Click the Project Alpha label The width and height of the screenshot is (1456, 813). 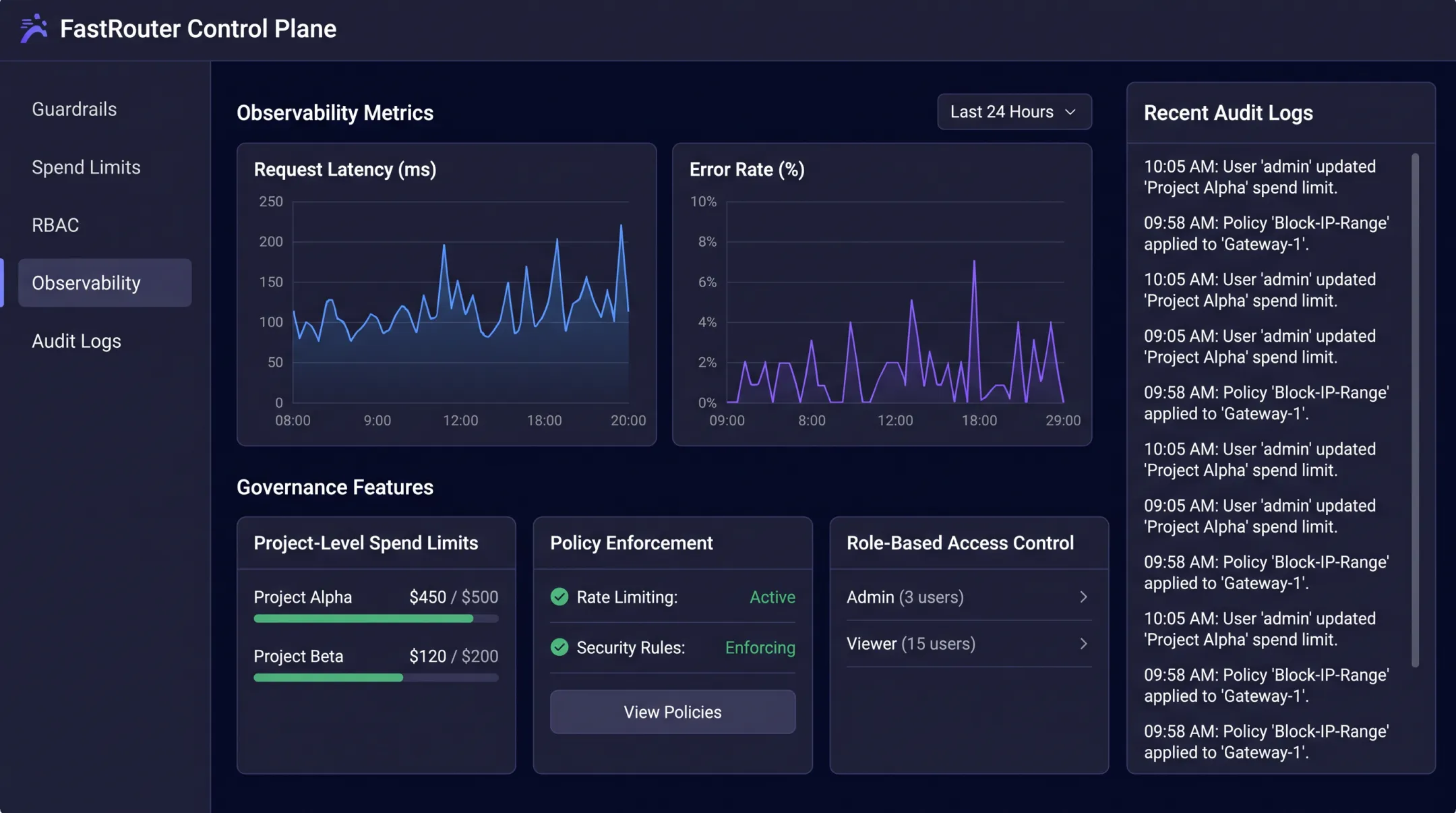click(303, 597)
